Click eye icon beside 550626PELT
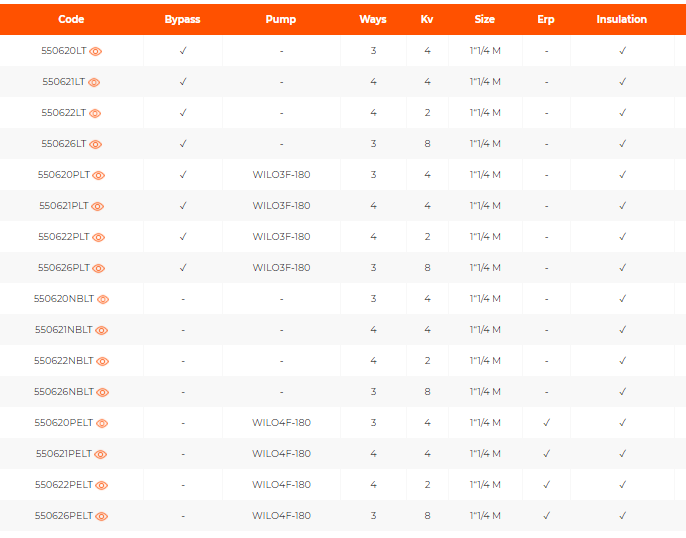The image size is (686, 538). point(101,516)
